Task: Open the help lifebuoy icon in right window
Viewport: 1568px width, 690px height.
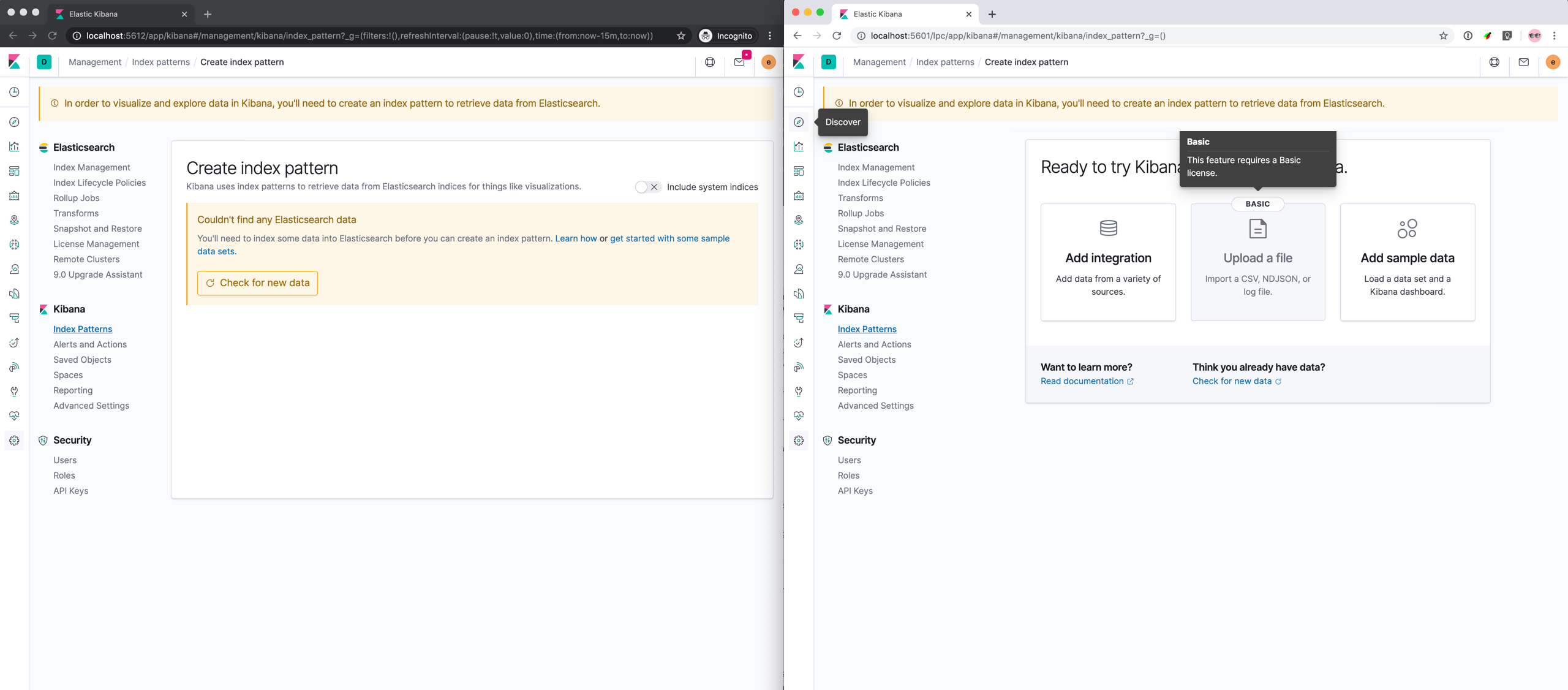Action: tap(1494, 62)
